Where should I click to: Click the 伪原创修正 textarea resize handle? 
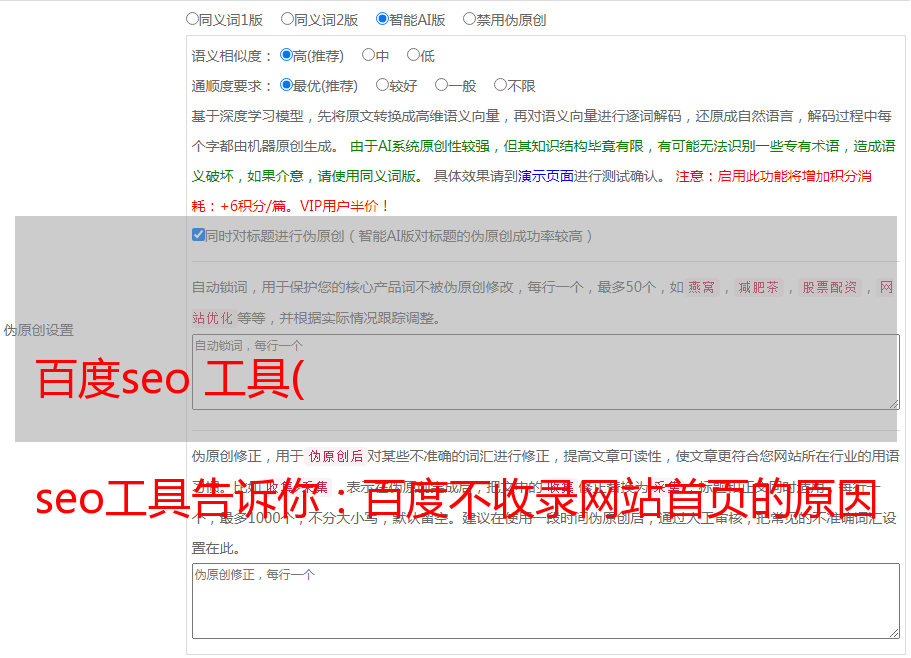(x=894, y=633)
